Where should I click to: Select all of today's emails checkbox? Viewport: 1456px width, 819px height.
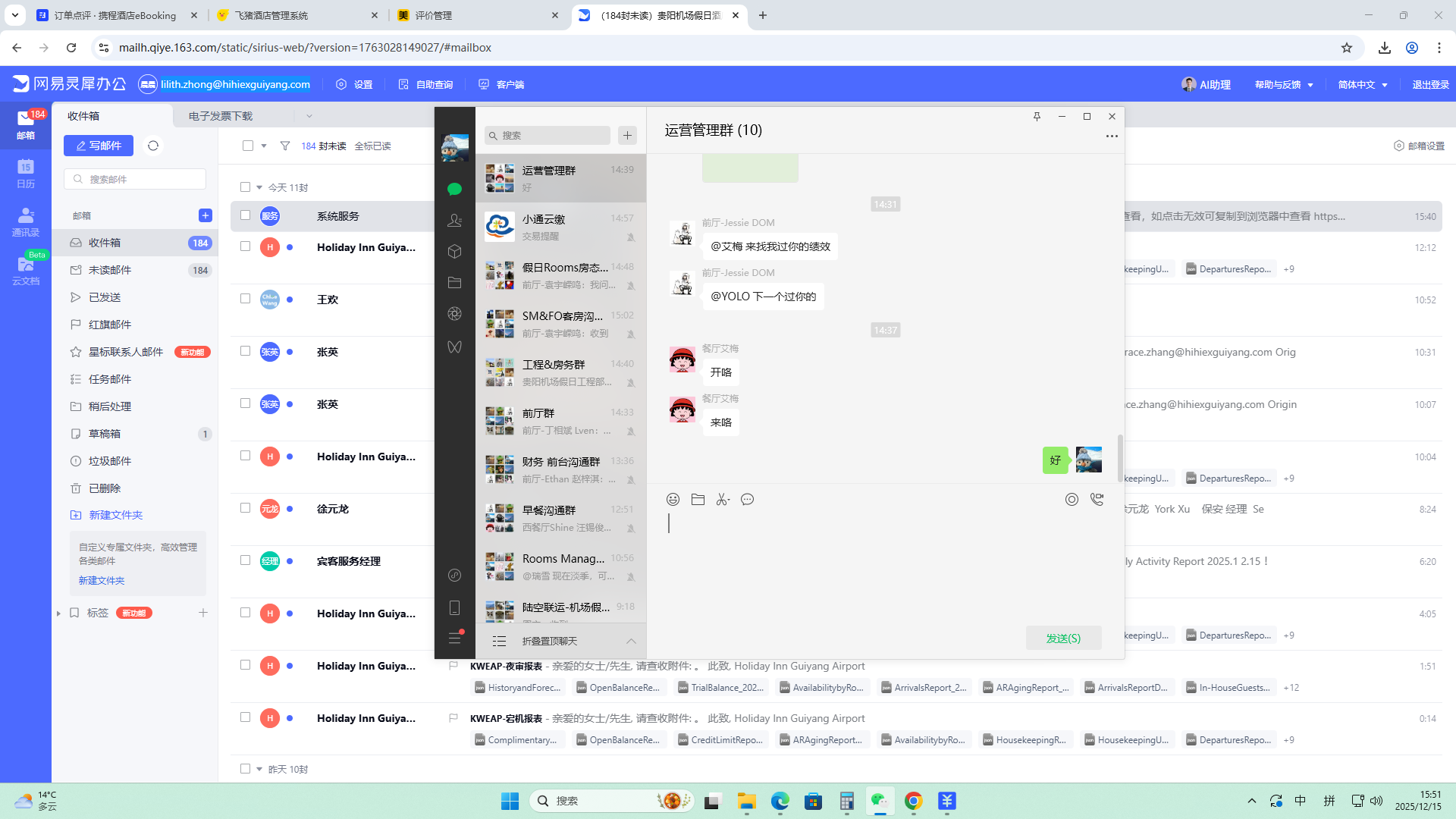pyautogui.click(x=245, y=187)
